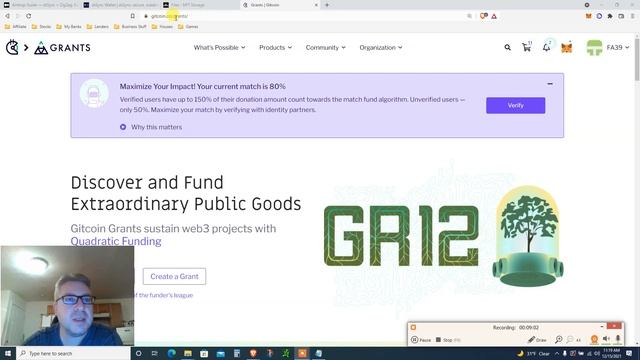Click the Brave rewards triangle icon
The height and width of the screenshot is (360, 640).
click(x=494, y=16)
